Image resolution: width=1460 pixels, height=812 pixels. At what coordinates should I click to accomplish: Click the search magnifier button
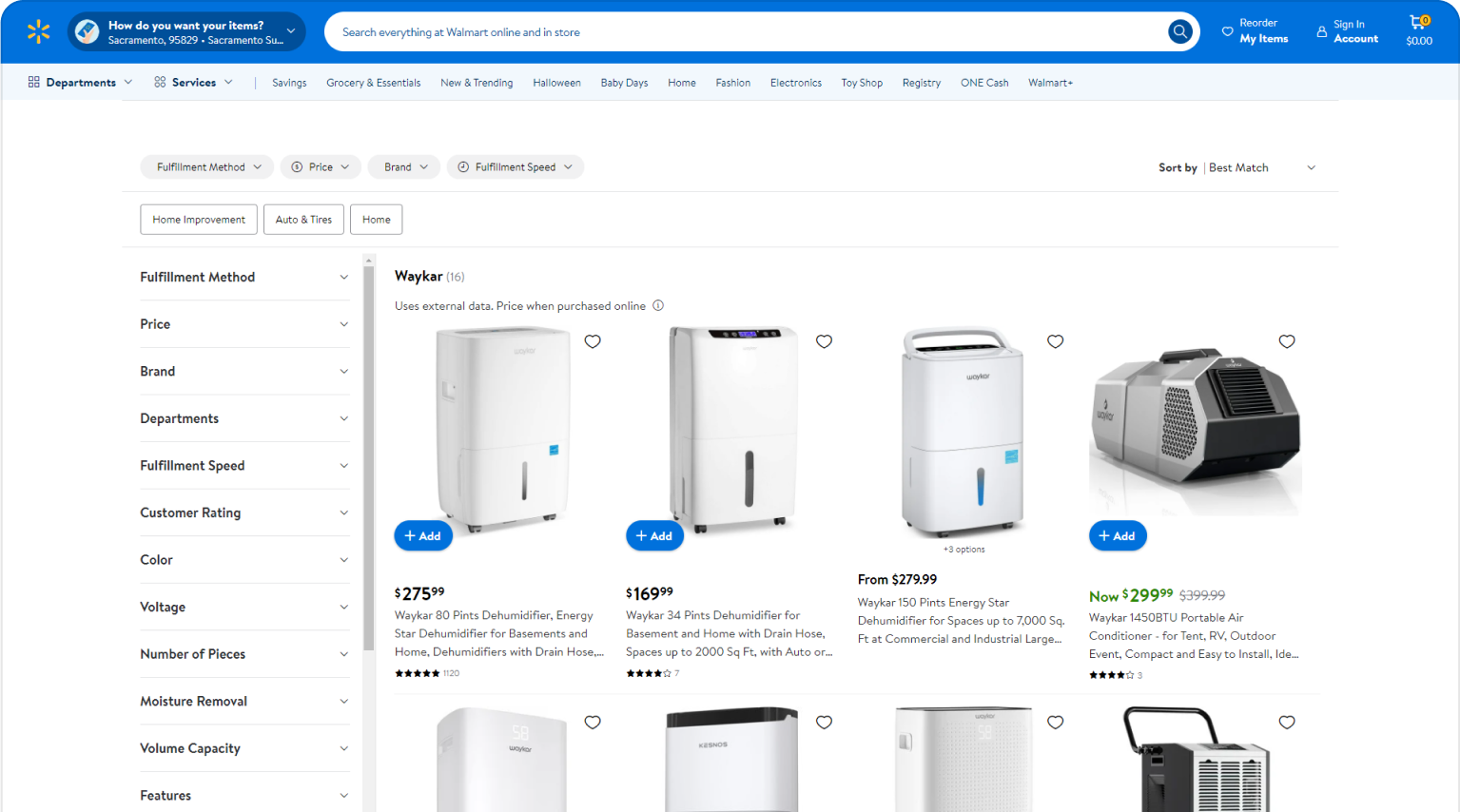[1179, 31]
